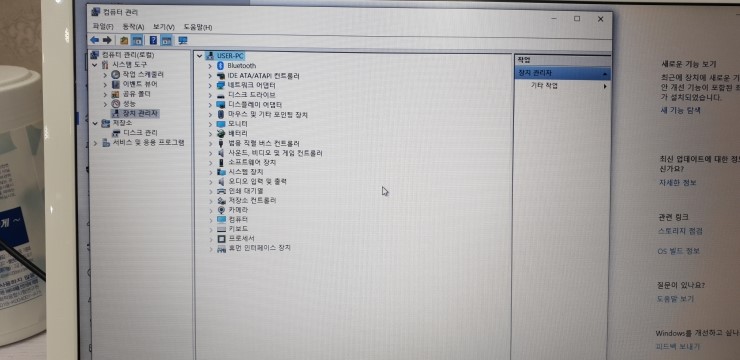Viewport: 740px width, 360px height.
Task: Expand the 컴퓨터 category in the device list
Action: (x=210, y=219)
